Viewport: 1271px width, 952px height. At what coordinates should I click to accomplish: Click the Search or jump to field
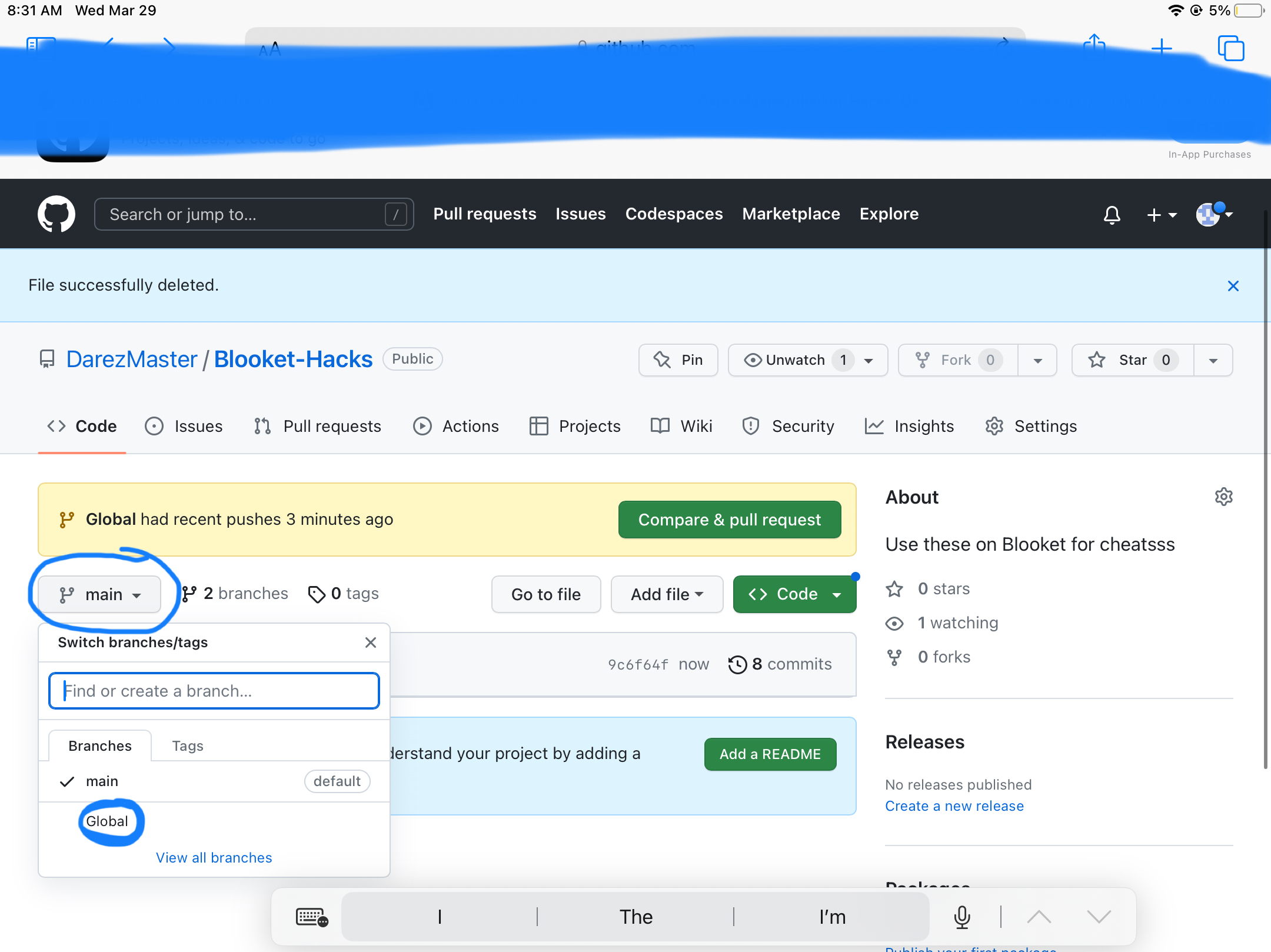254,214
